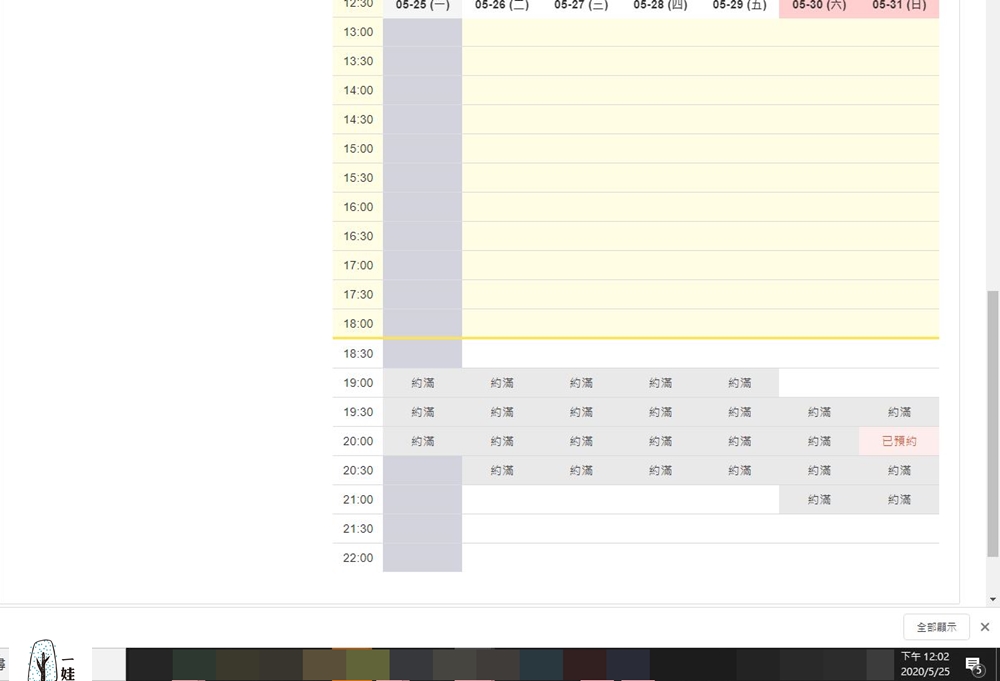Click the 20:30 time label
This screenshot has height=681, width=1000.
point(358,471)
